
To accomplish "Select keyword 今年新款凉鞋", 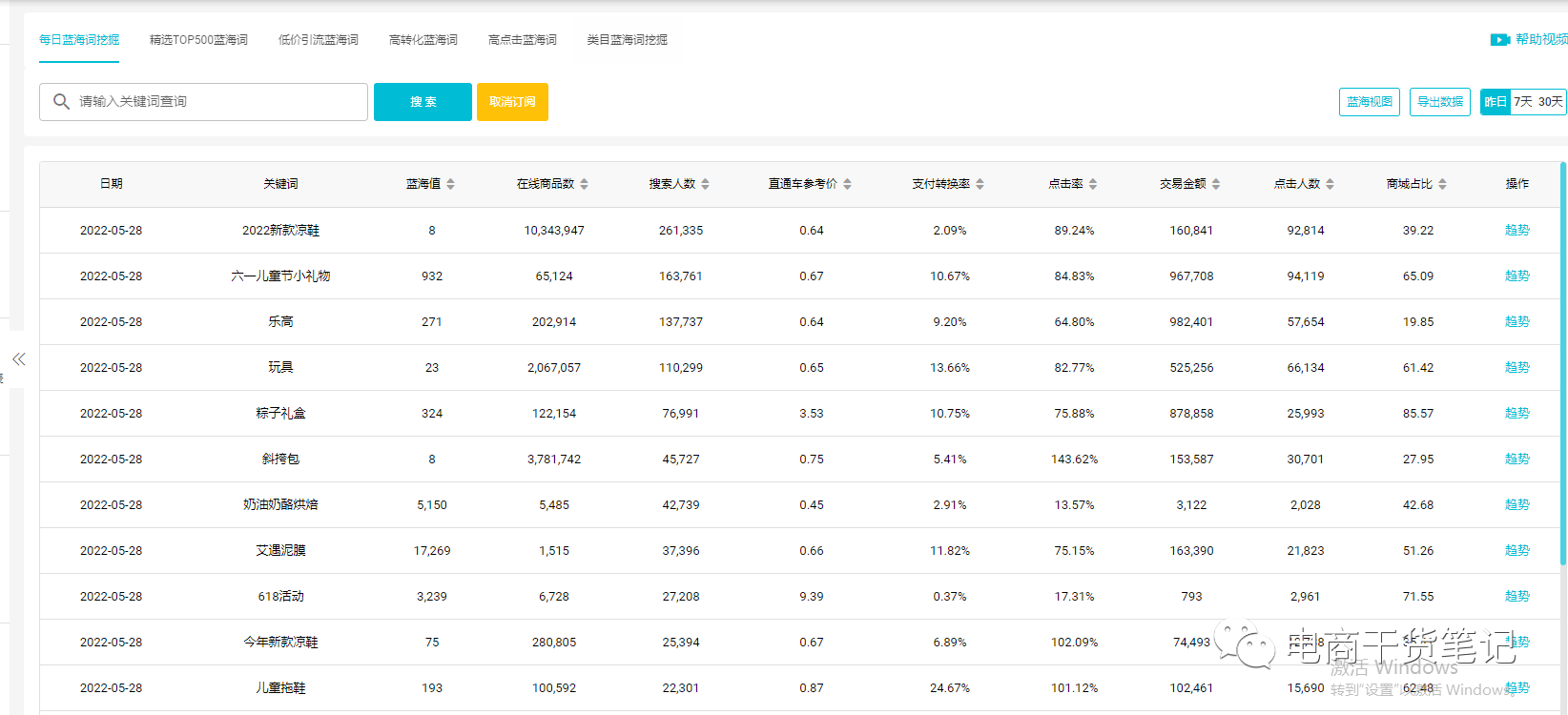I will tap(280, 643).
